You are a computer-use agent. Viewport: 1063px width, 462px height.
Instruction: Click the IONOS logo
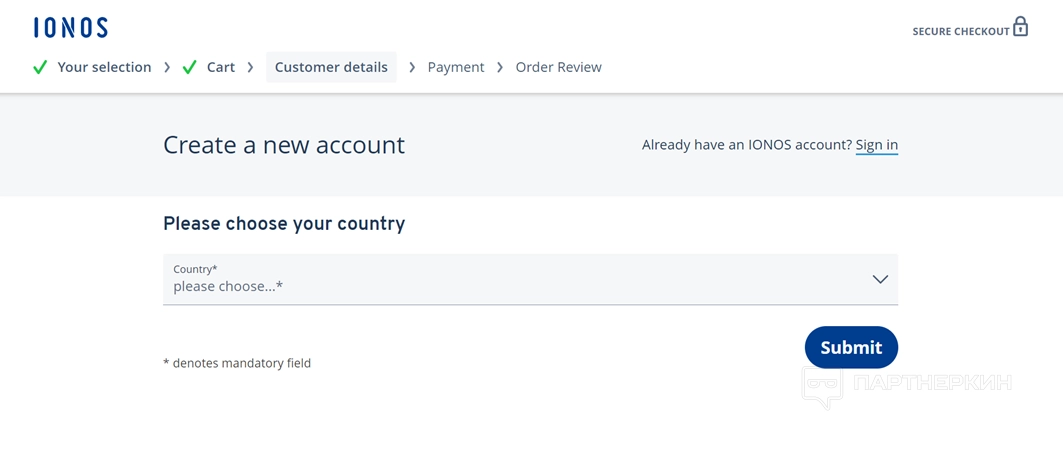point(70,28)
